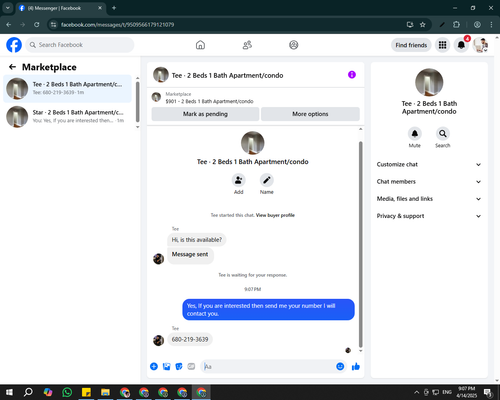
Task: Choose a GIF from the composer
Action: pyautogui.click(x=191, y=367)
